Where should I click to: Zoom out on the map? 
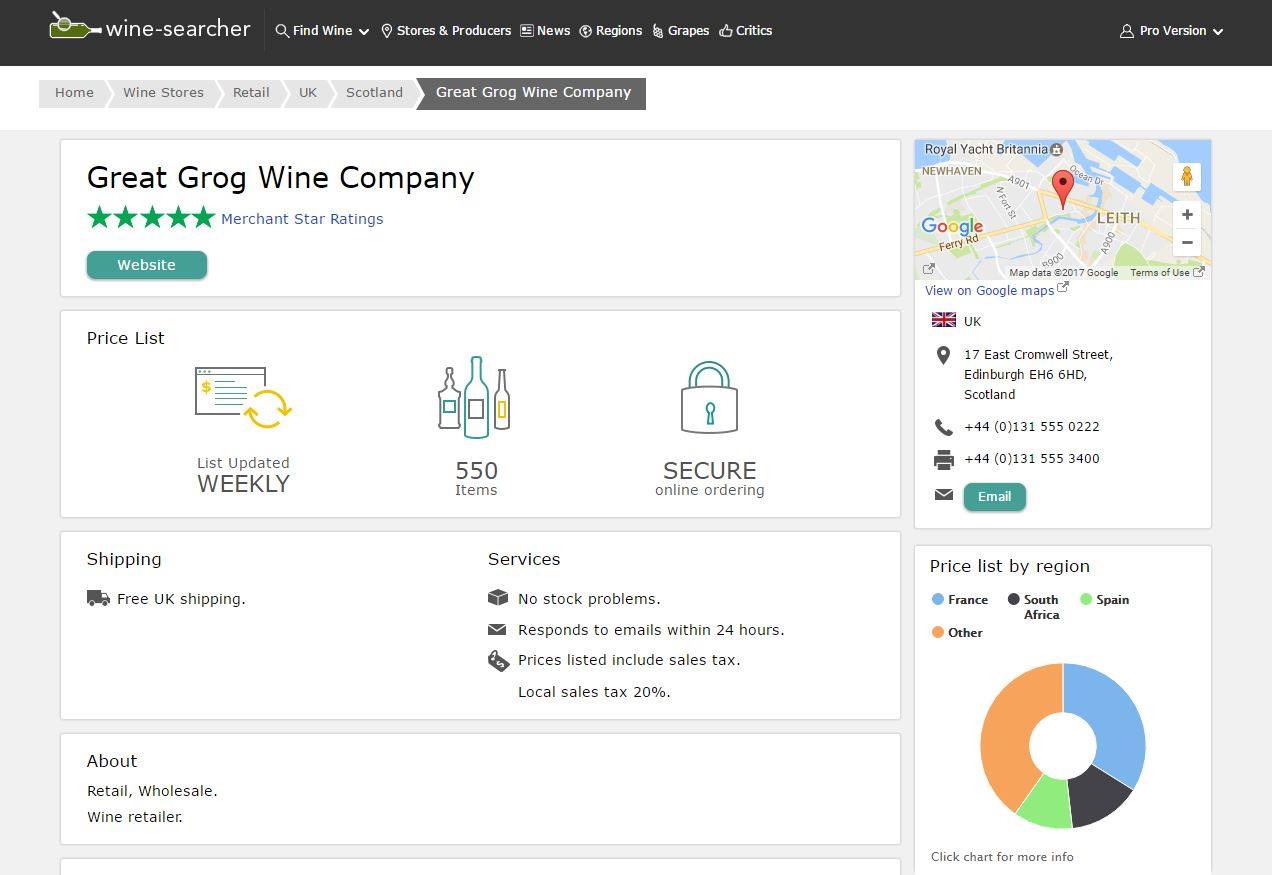coord(1187,242)
